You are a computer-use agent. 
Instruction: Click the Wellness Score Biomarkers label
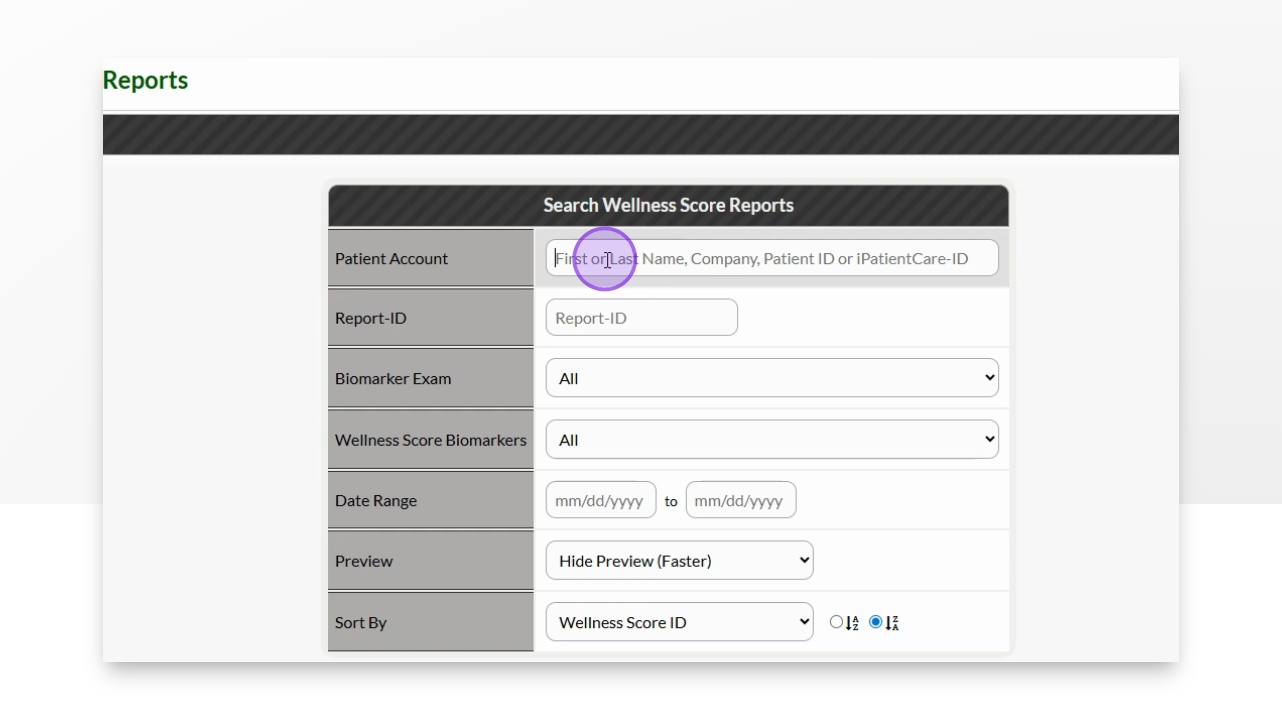431,439
